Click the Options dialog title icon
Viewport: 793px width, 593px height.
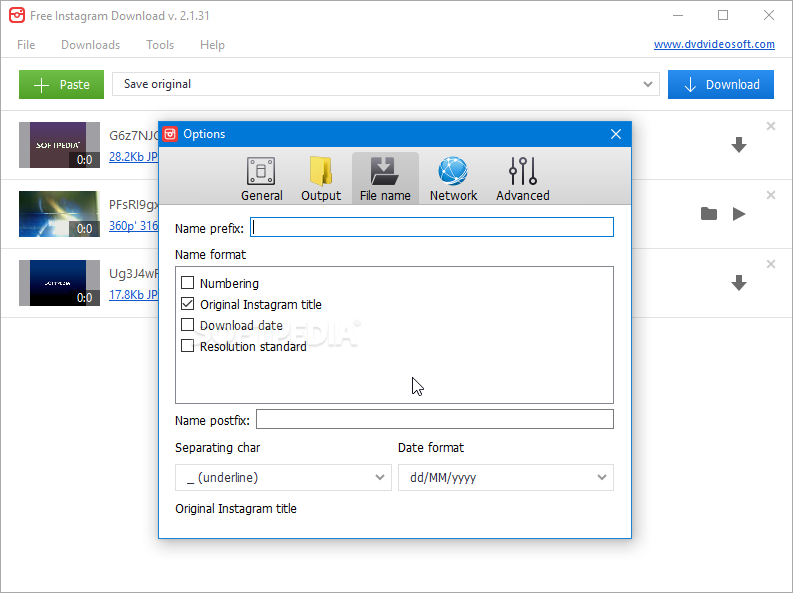tap(170, 134)
